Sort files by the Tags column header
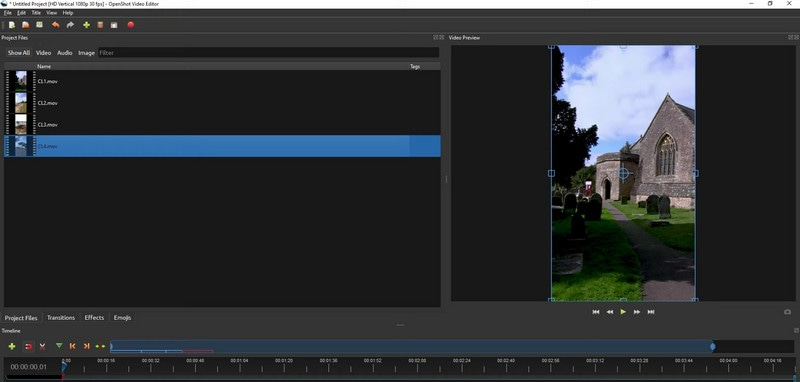 tap(415, 66)
